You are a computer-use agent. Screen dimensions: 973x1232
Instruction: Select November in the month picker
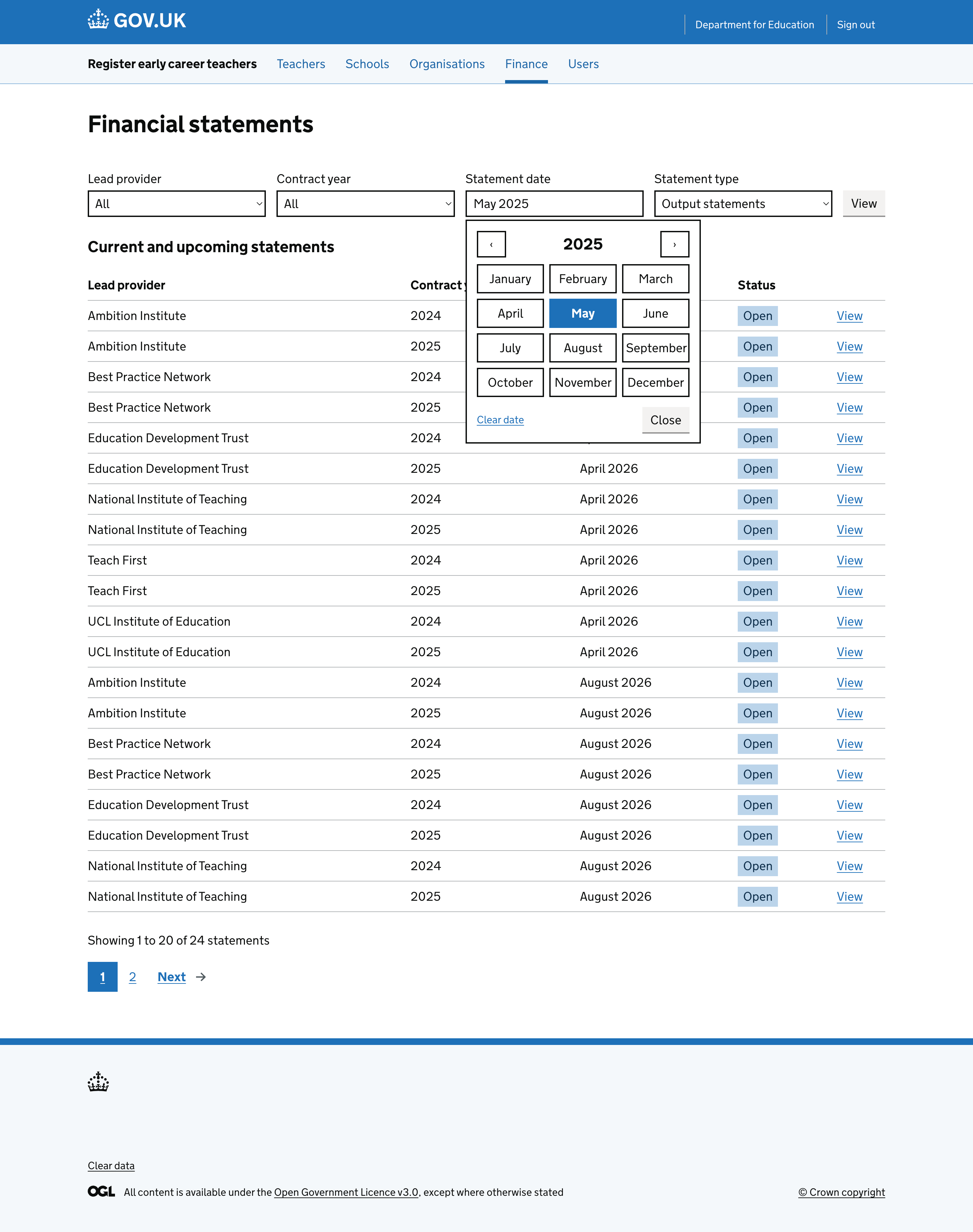tap(583, 383)
